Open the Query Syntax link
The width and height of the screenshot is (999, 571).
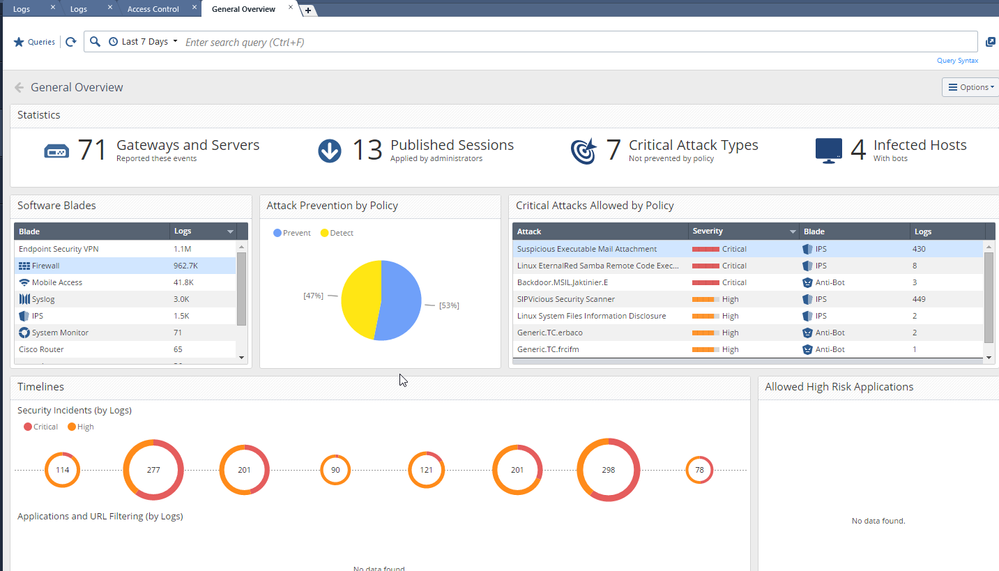(957, 61)
